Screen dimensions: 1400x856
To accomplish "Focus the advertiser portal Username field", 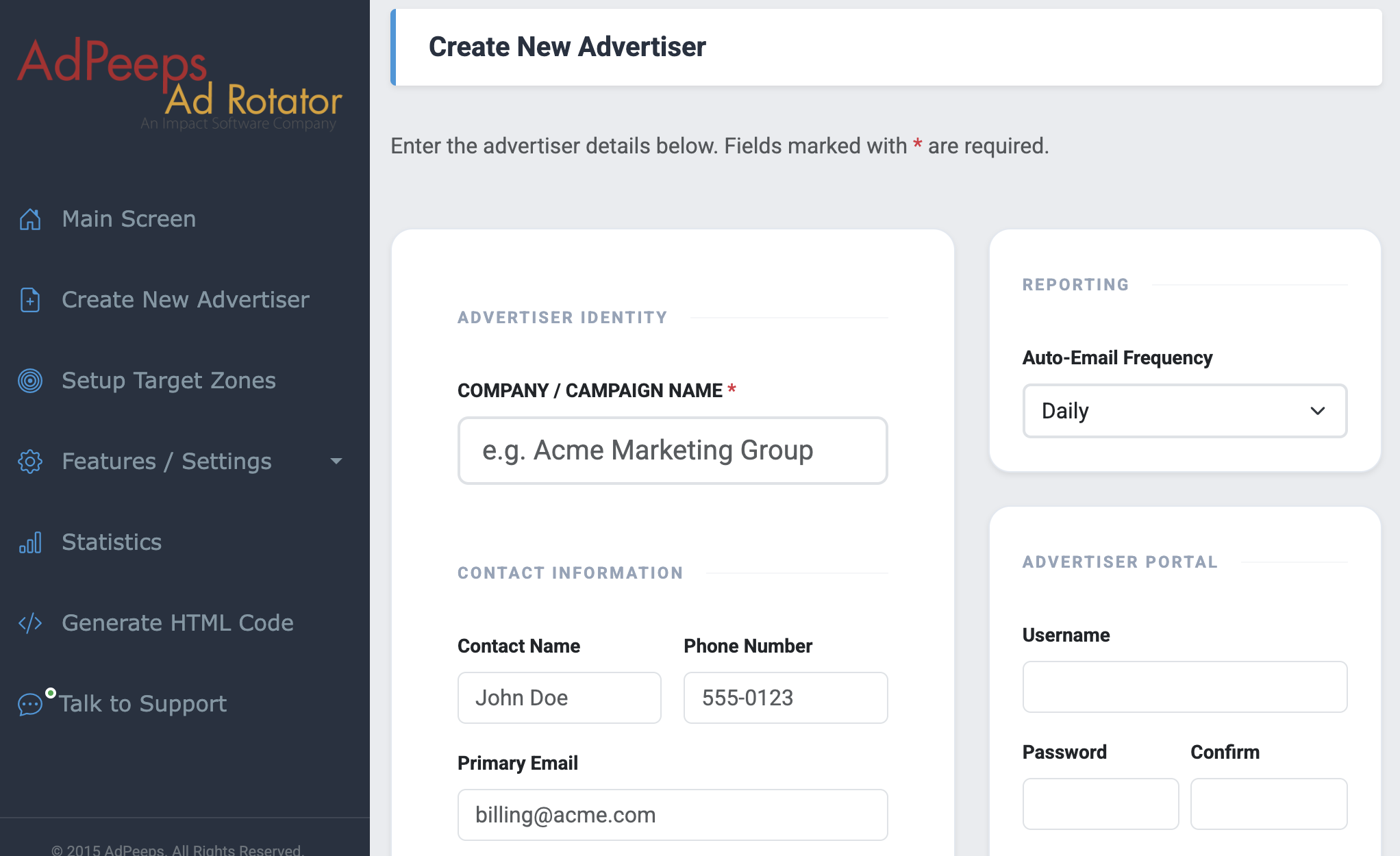I will (1184, 687).
